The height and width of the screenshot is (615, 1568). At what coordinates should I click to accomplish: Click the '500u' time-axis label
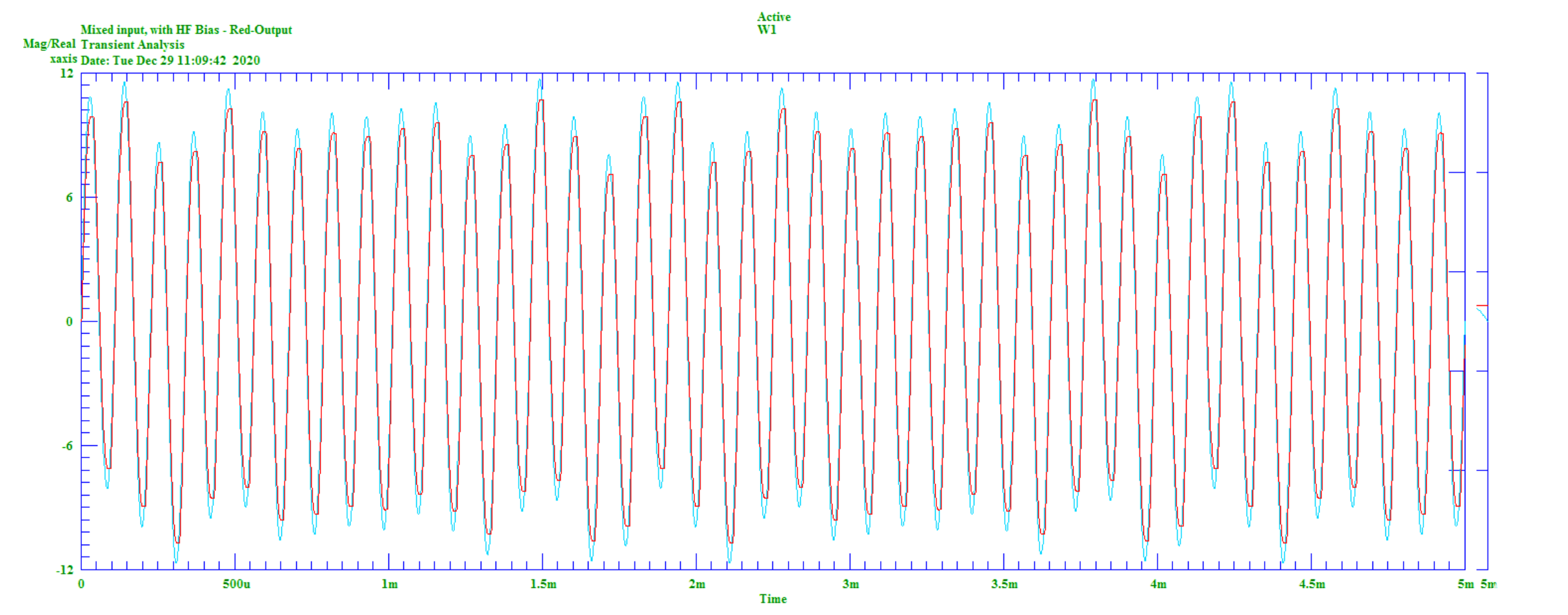click(236, 584)
